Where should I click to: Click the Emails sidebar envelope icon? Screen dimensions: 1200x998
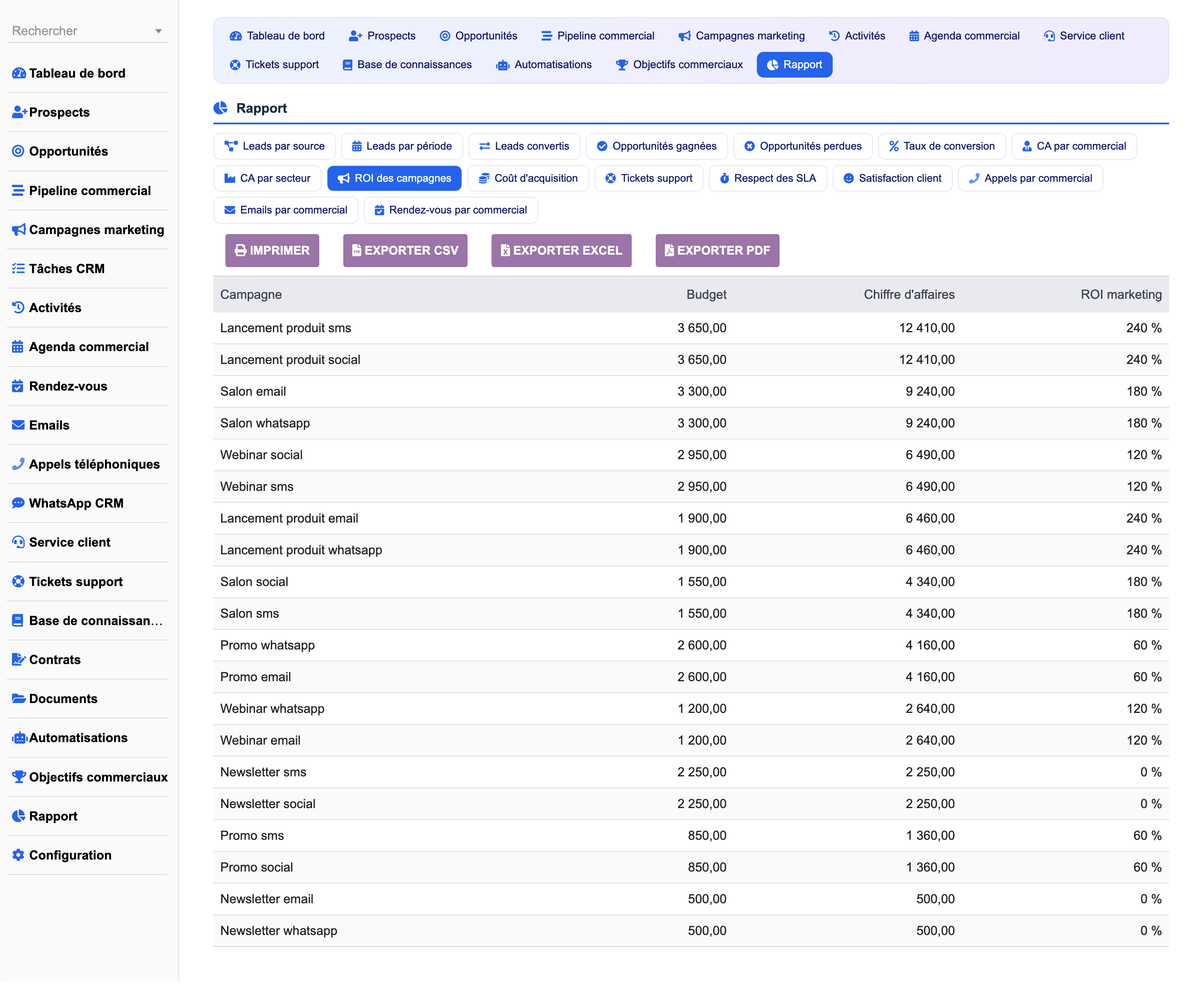click(18, 425)
